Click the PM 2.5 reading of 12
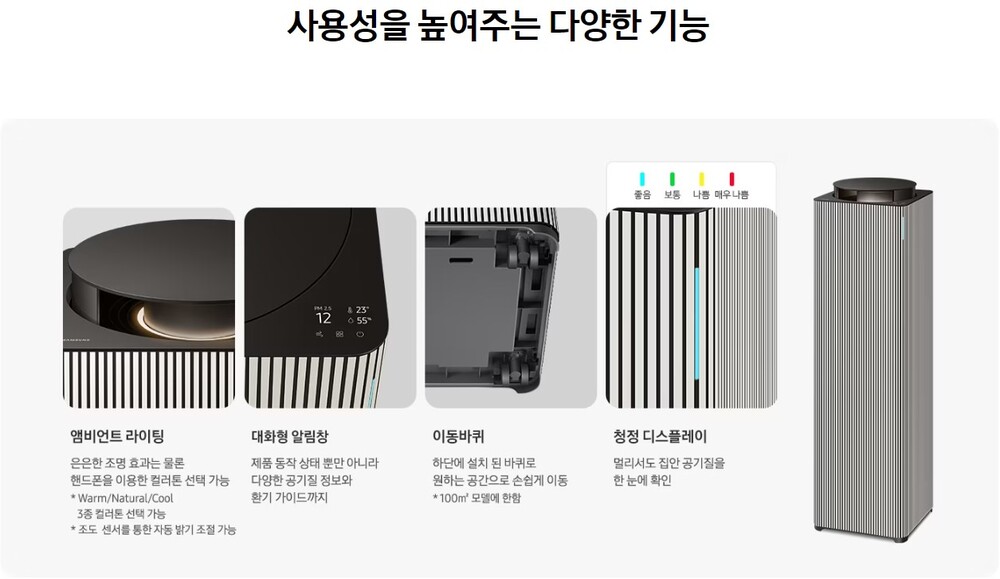The height and width of the screenshot is (579, 1000). [x=323, y=318]
